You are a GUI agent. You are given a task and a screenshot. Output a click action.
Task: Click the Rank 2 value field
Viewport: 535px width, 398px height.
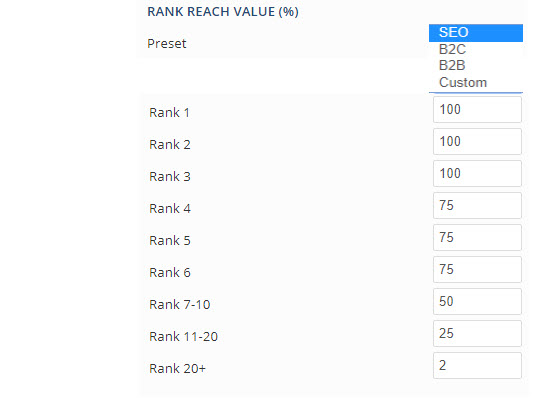click(x=477, y=142)
